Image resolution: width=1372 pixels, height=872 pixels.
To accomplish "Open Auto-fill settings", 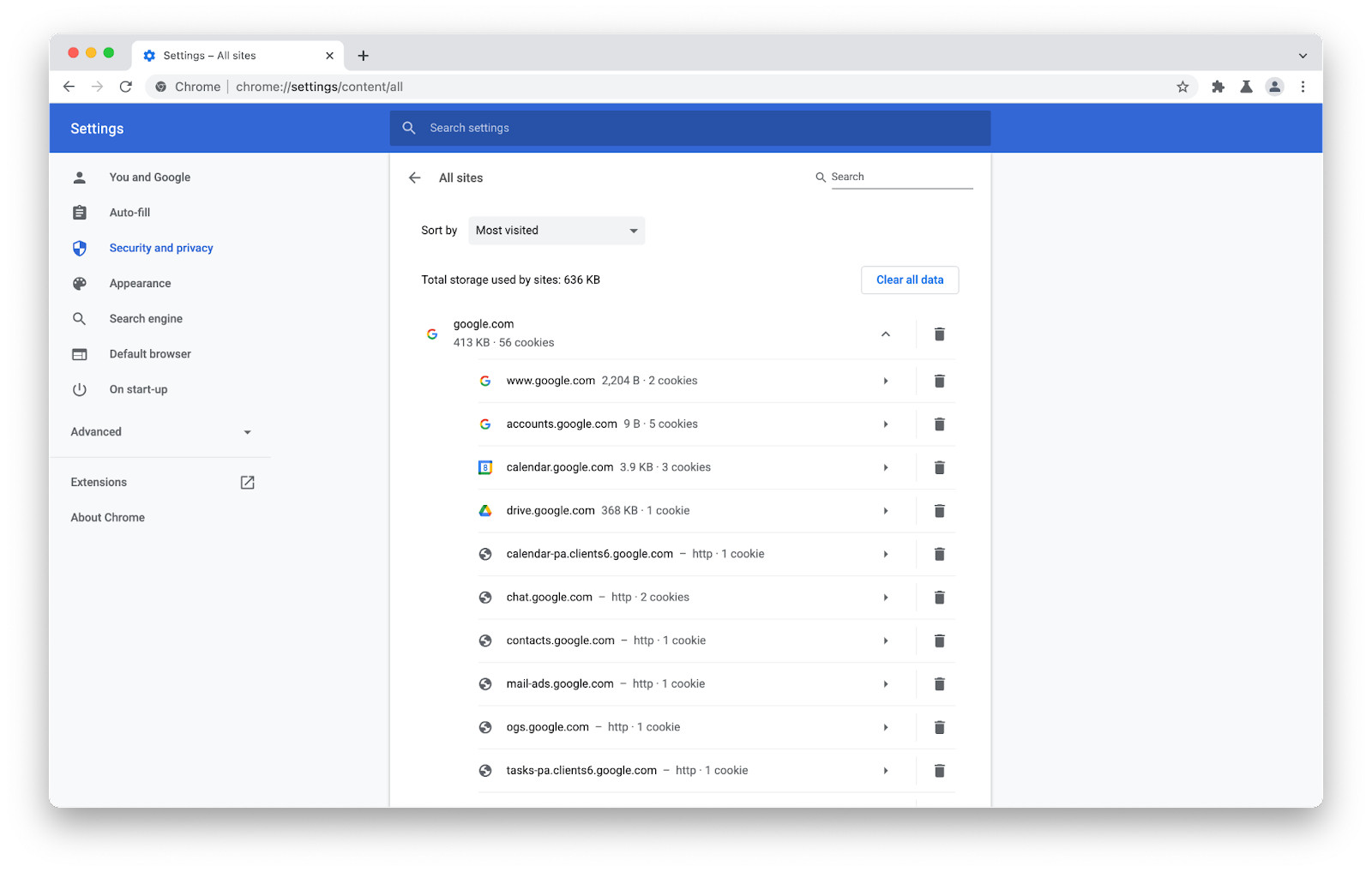I will [129, 213].
